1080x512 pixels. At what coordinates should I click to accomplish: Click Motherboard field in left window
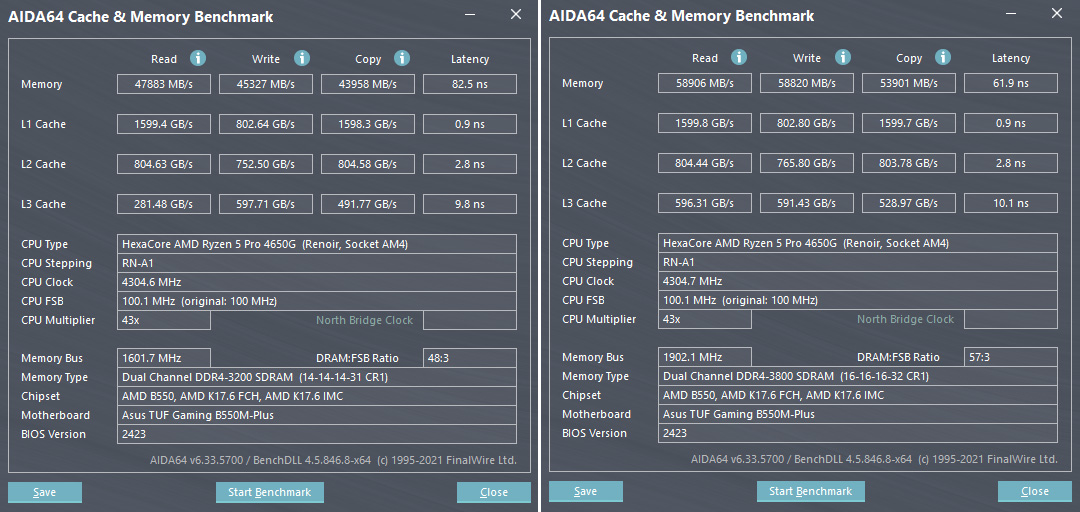coord(317,415)
